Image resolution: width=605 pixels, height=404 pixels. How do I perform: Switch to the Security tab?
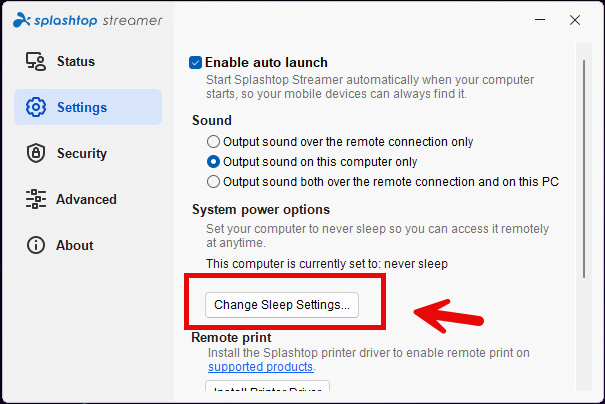click(81, 154)
